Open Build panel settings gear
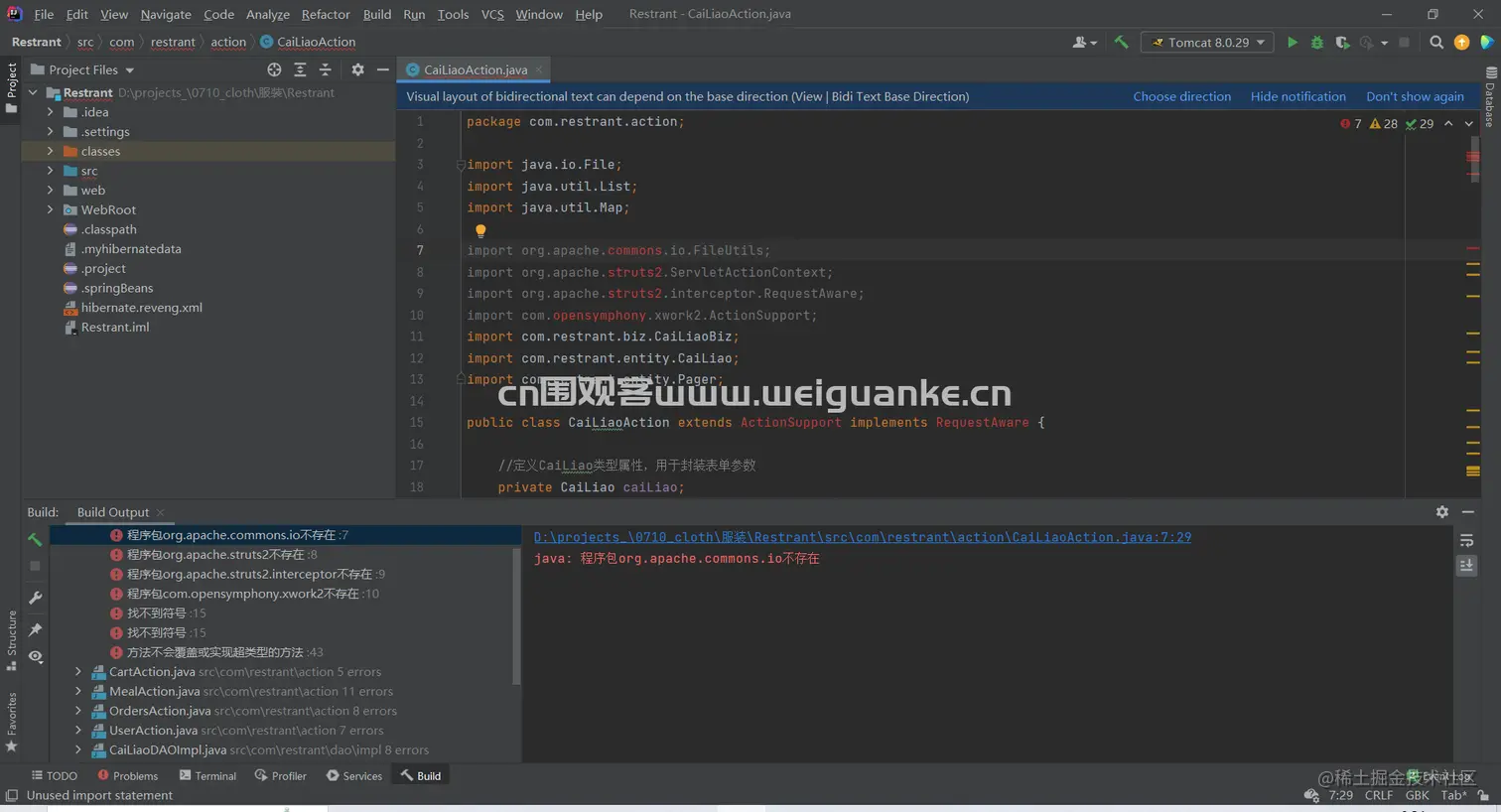The height and width of the screenshot is (812, 1501). [1442, 512]
